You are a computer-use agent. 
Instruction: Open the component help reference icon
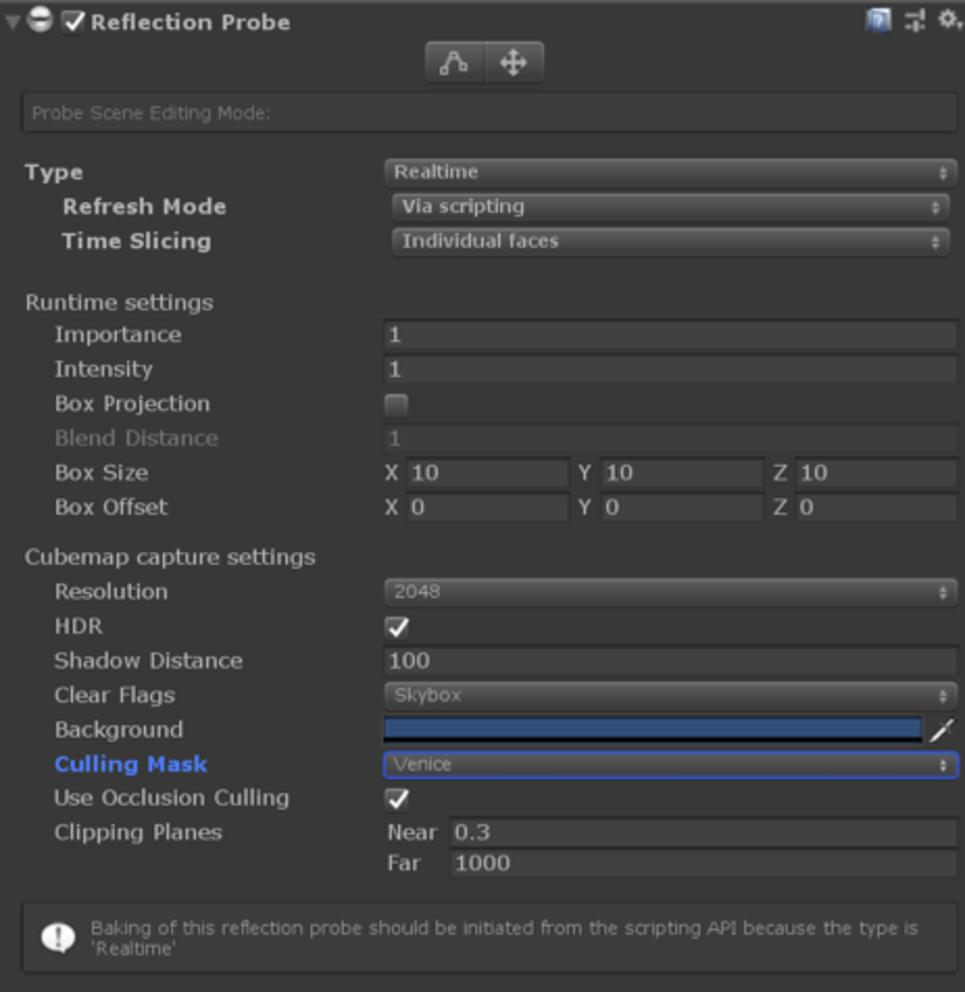tap(878, 20)
